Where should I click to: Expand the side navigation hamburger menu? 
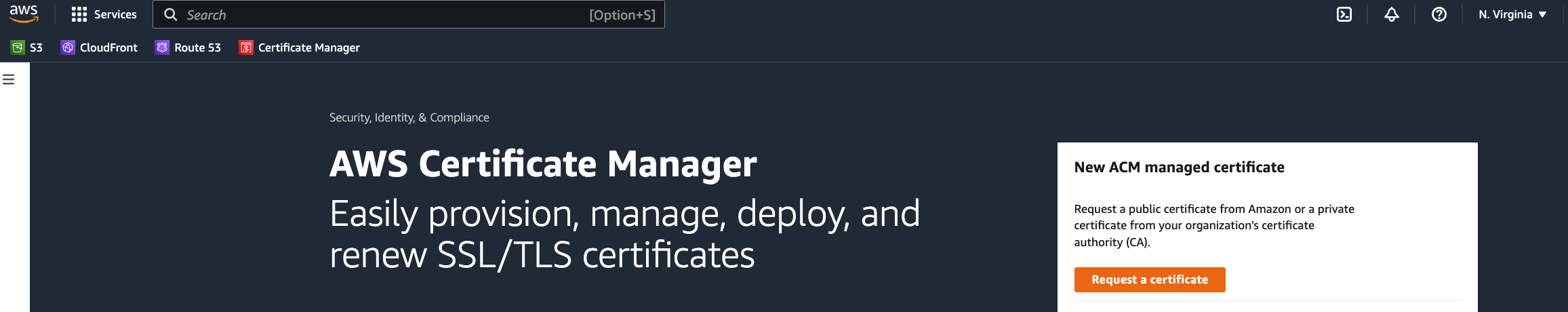pos(9,79)
